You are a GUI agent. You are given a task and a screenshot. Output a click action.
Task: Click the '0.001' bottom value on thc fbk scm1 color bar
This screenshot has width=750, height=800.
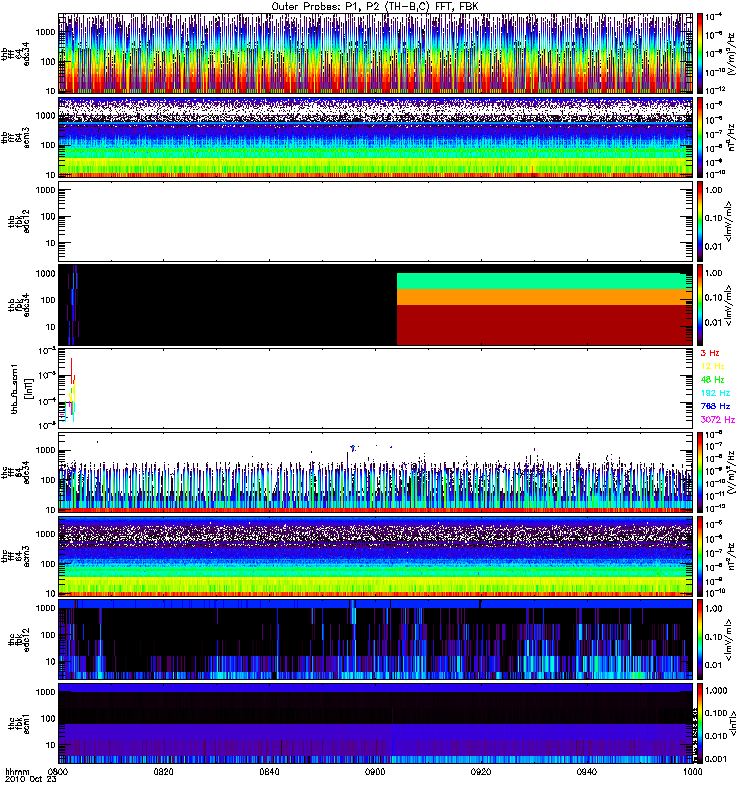pos(716,759)
